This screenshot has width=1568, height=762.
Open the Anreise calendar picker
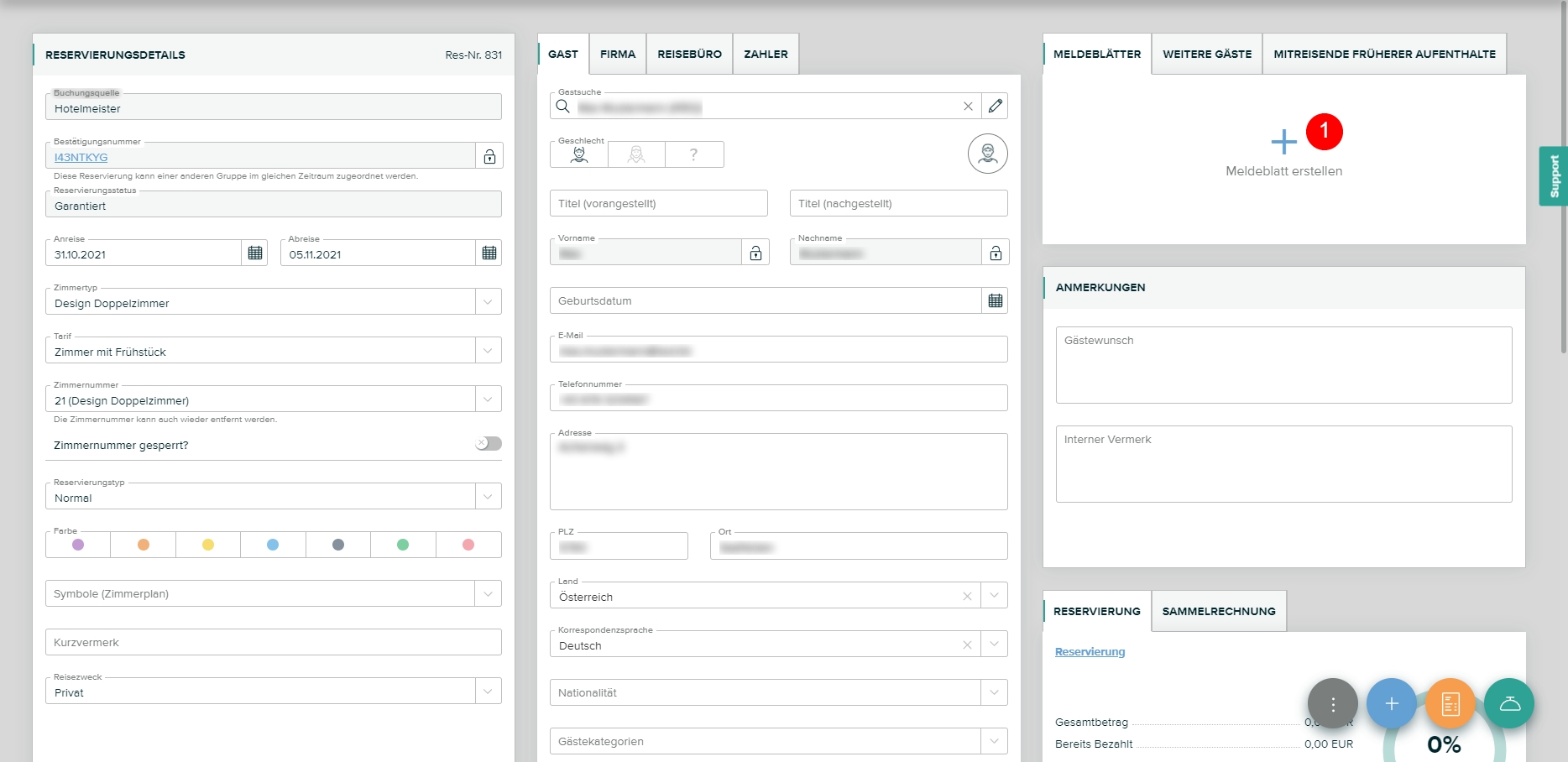coord(255,253)
